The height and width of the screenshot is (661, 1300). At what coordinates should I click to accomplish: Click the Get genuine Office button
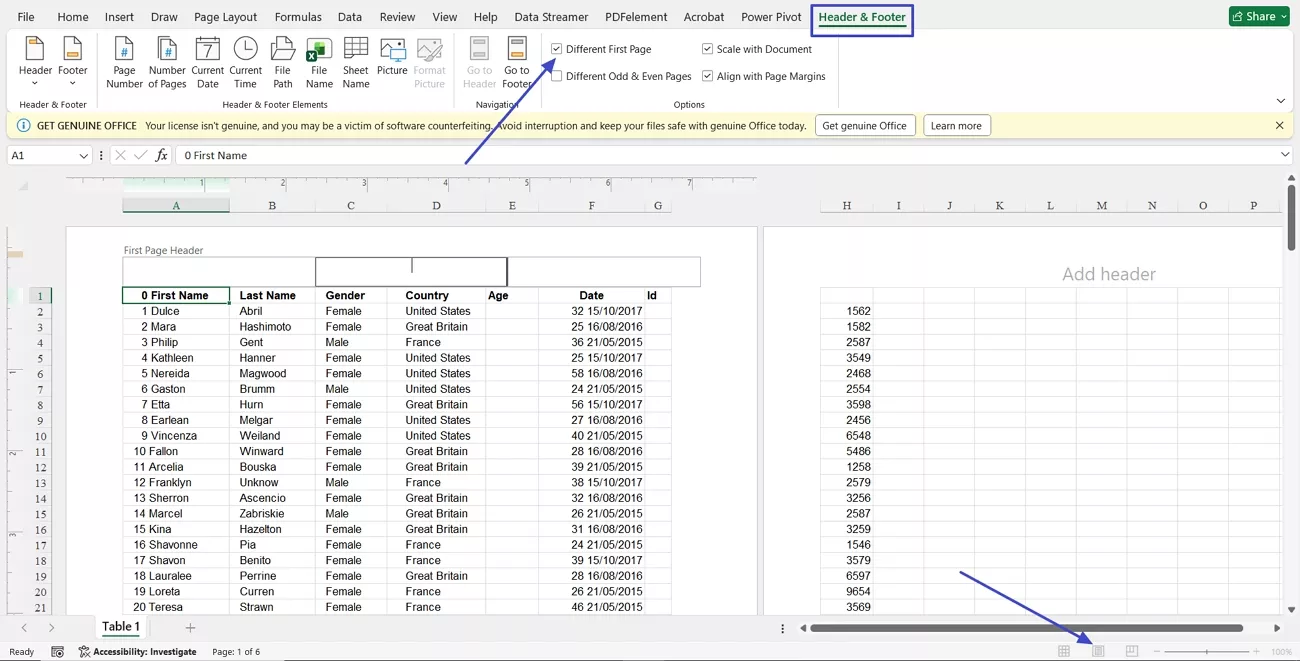[864, 125]
